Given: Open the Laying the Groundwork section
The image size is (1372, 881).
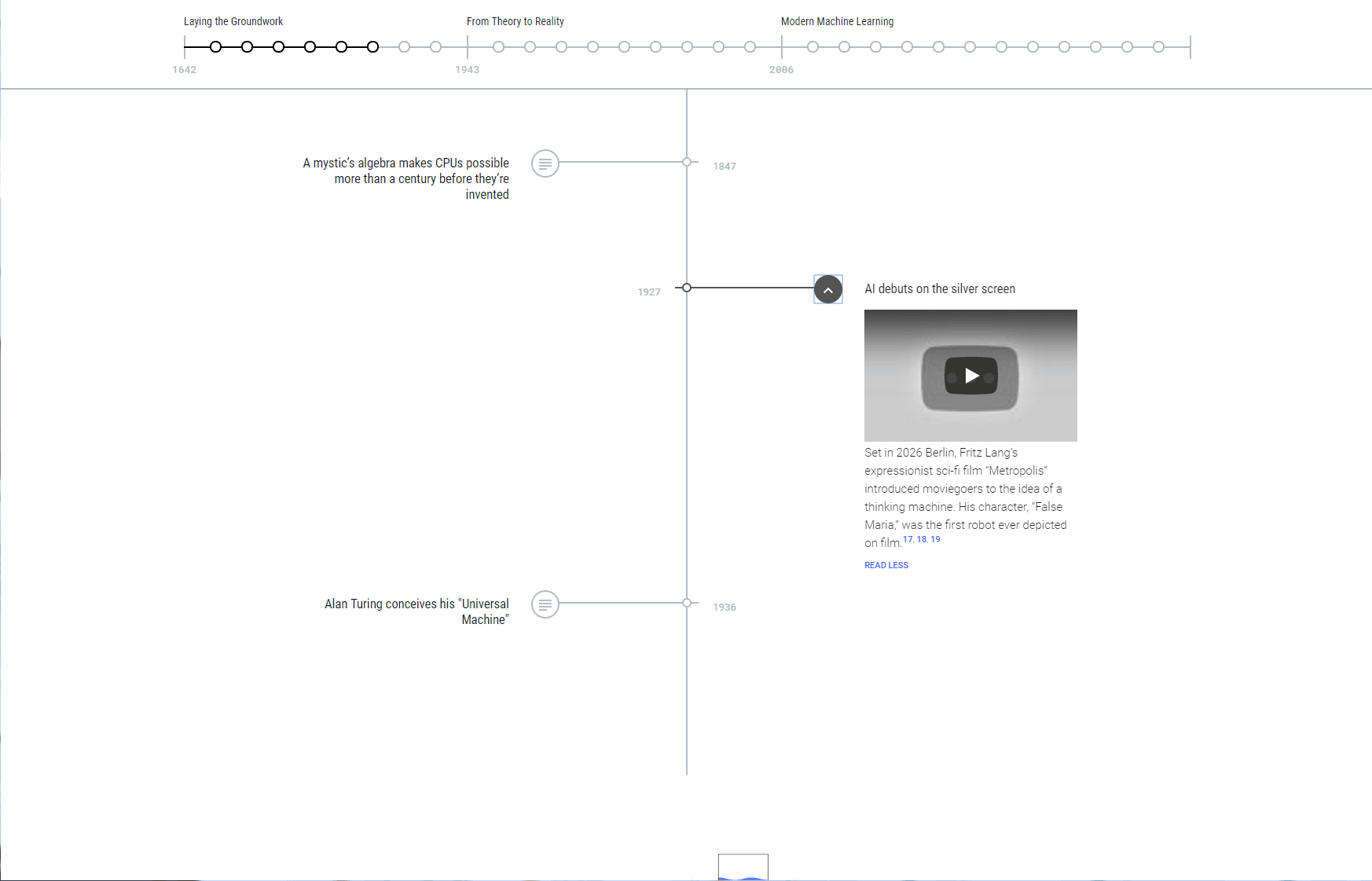Looking at the screenshot, I should (233, 21).
